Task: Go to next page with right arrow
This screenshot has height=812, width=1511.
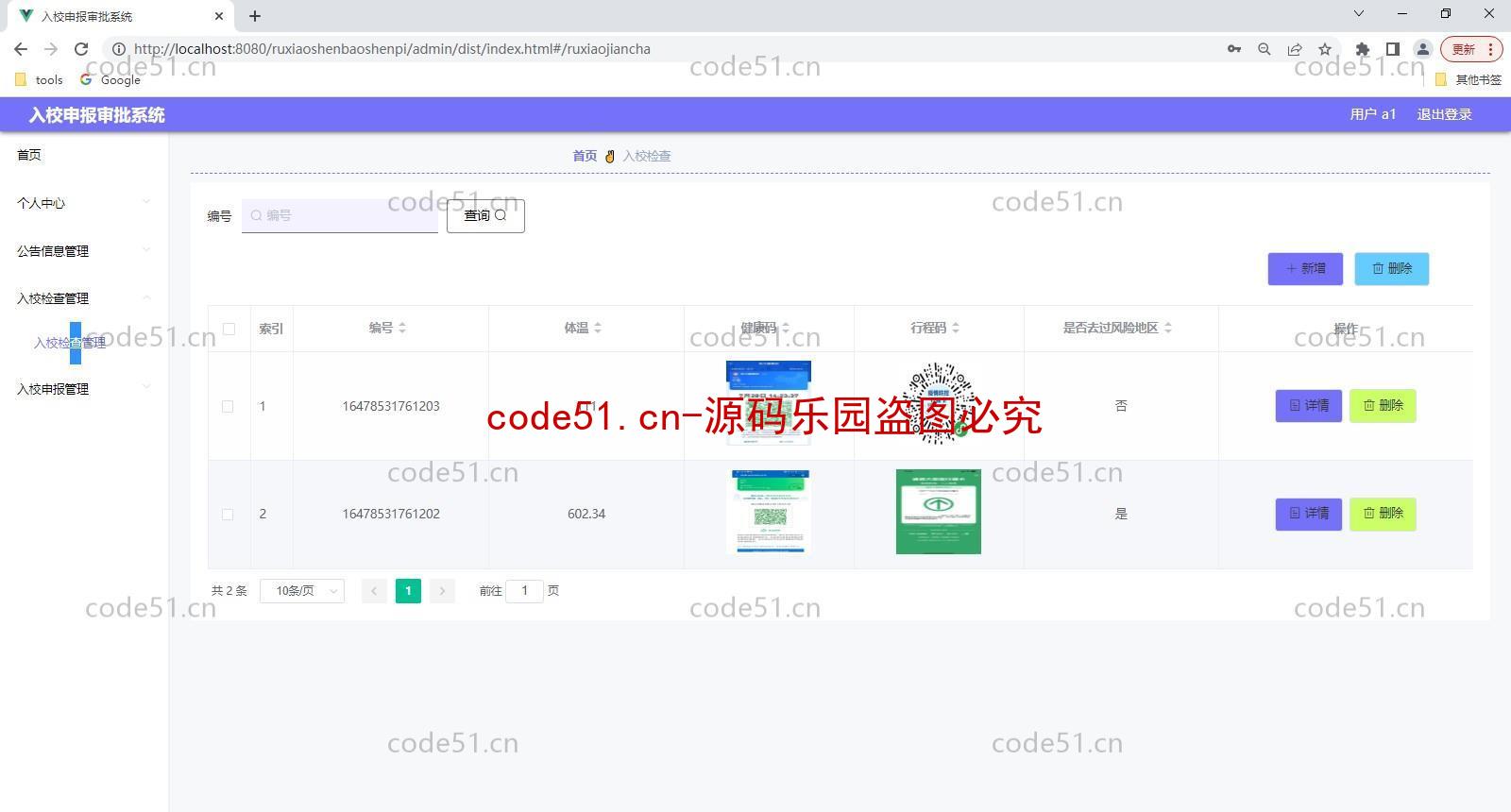Action: coord(442,591)
